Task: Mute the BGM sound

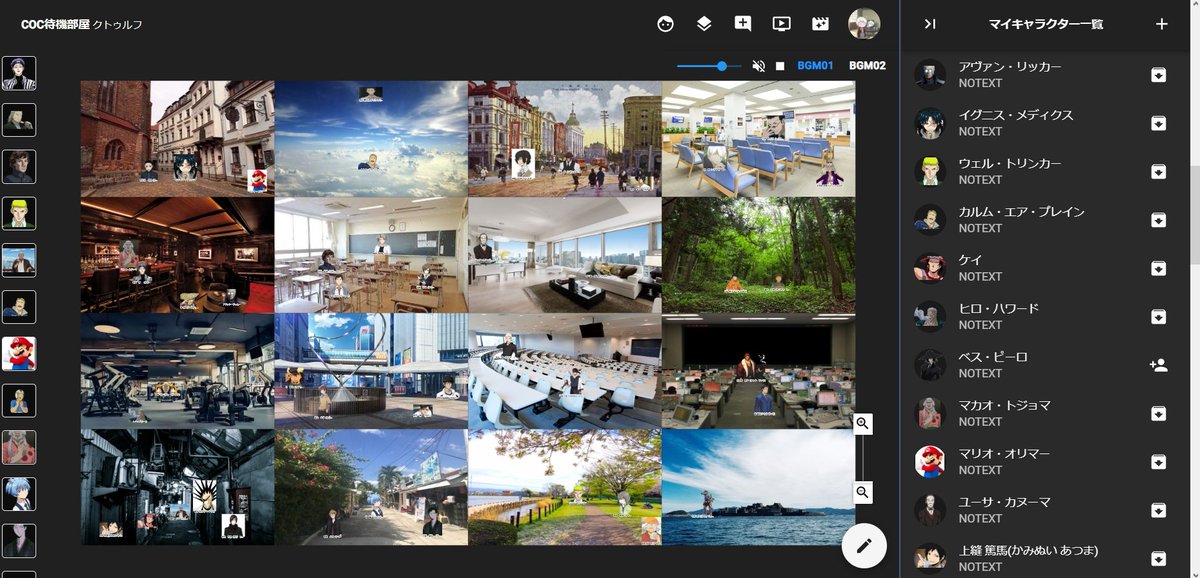Action: tap(759, 66)
